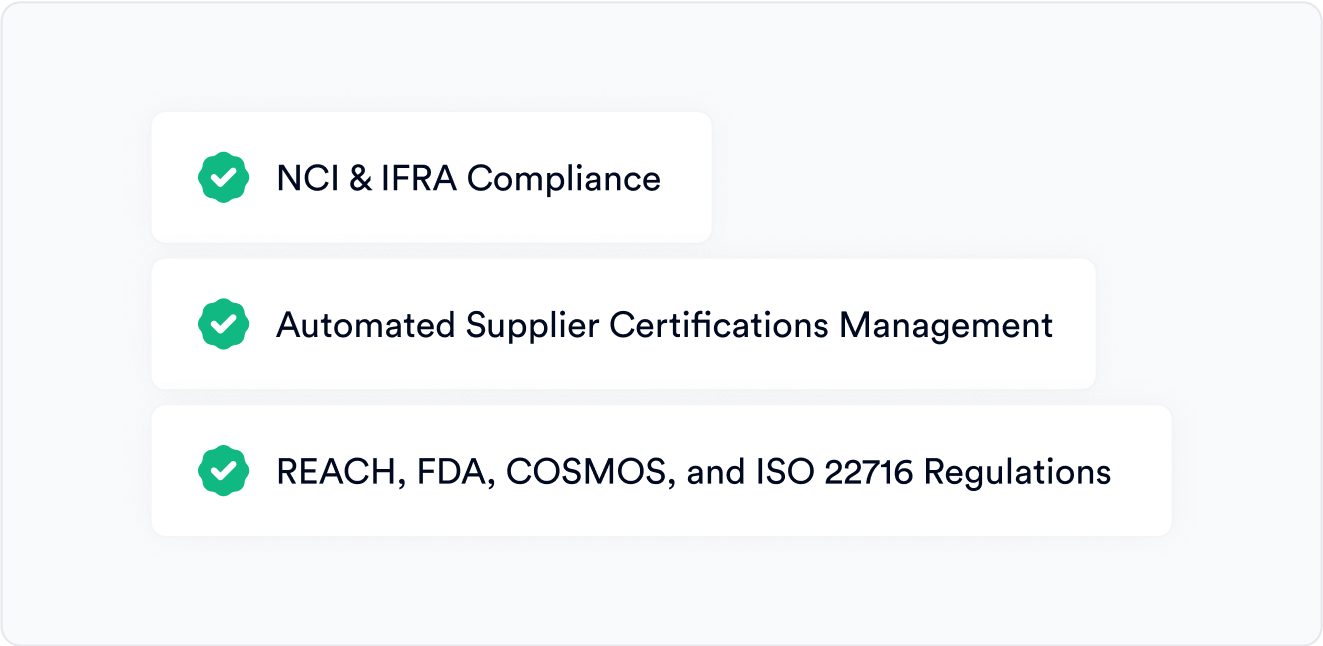This screenshot has height=646, width=1323.
Task: Click the word Compliance in the first card
Action: point(563,179)
